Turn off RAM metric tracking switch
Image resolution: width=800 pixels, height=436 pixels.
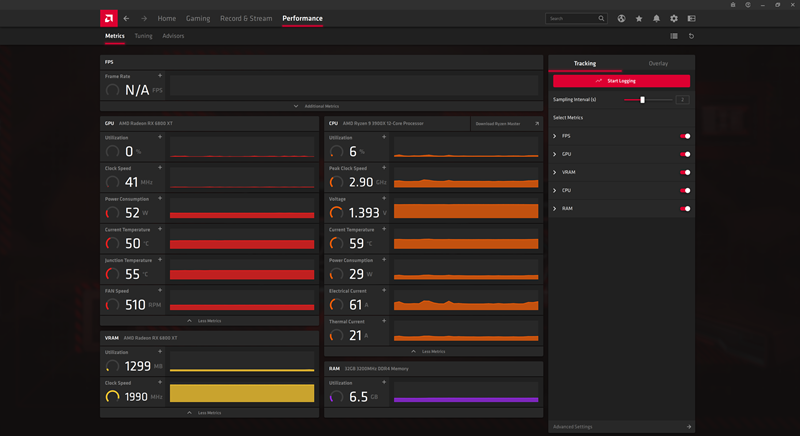[x=685, y=209]
